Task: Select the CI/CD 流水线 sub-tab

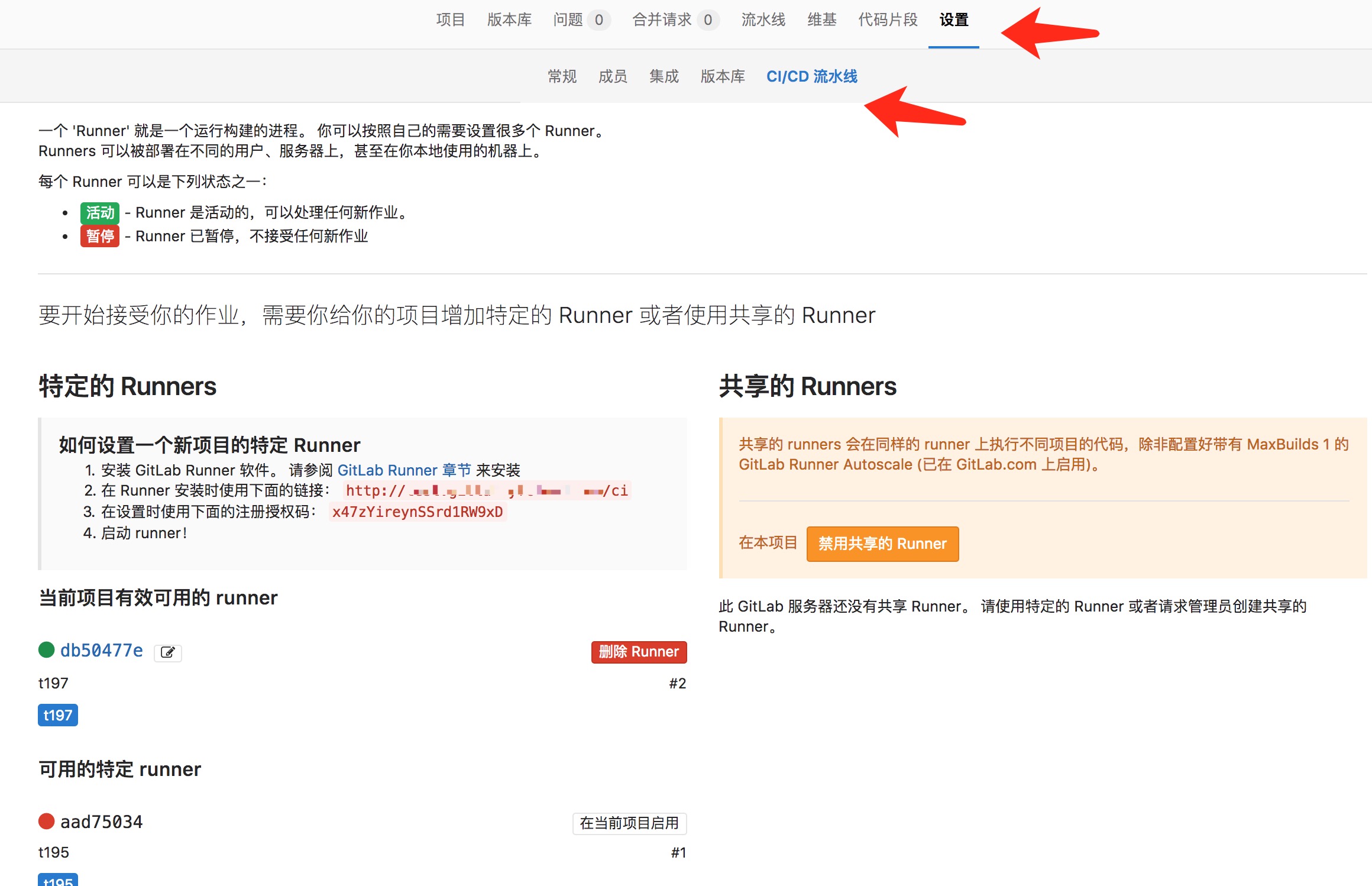Action: click(x=811, y=77)
